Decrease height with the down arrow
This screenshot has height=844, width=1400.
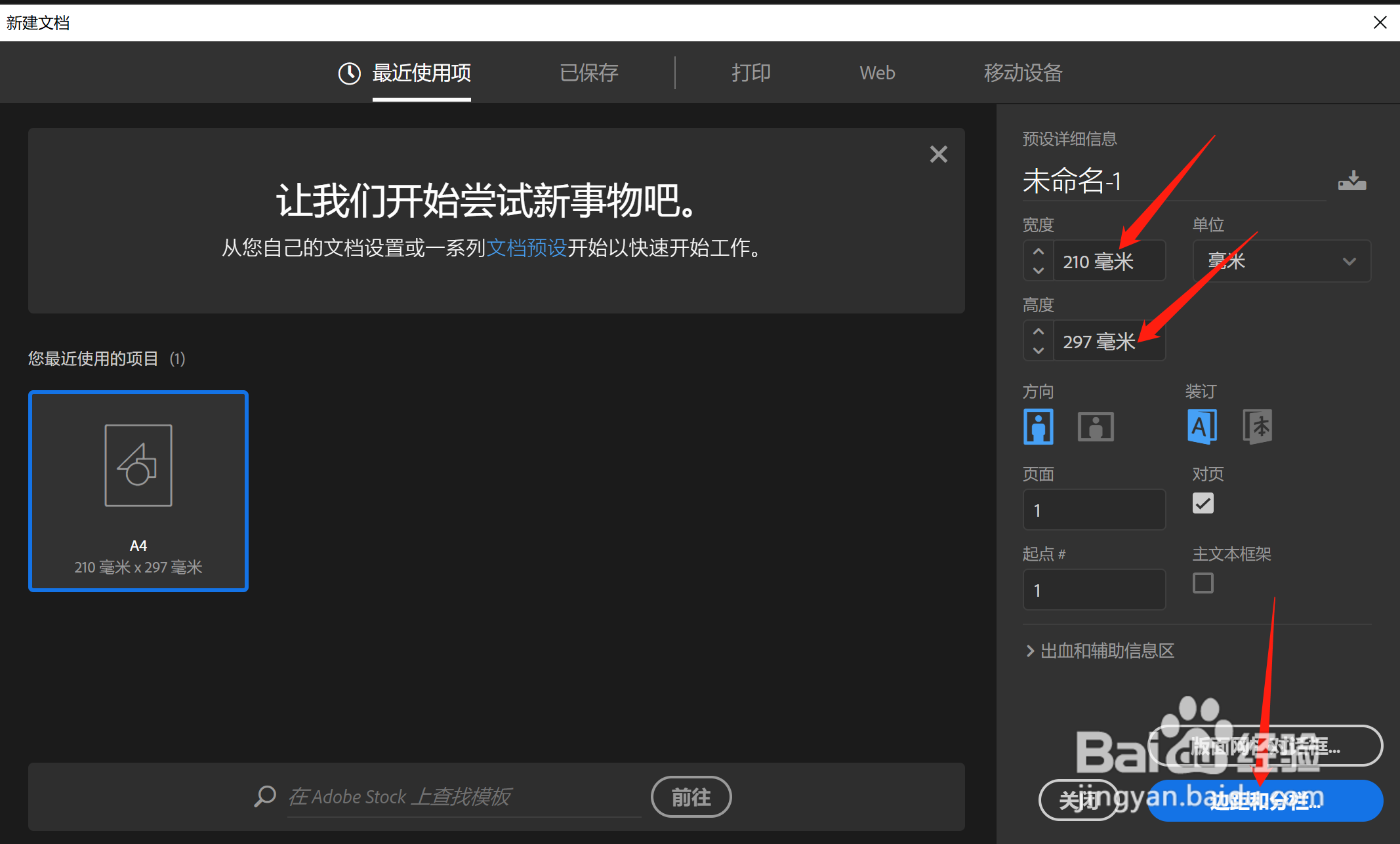pos(1038,350)
